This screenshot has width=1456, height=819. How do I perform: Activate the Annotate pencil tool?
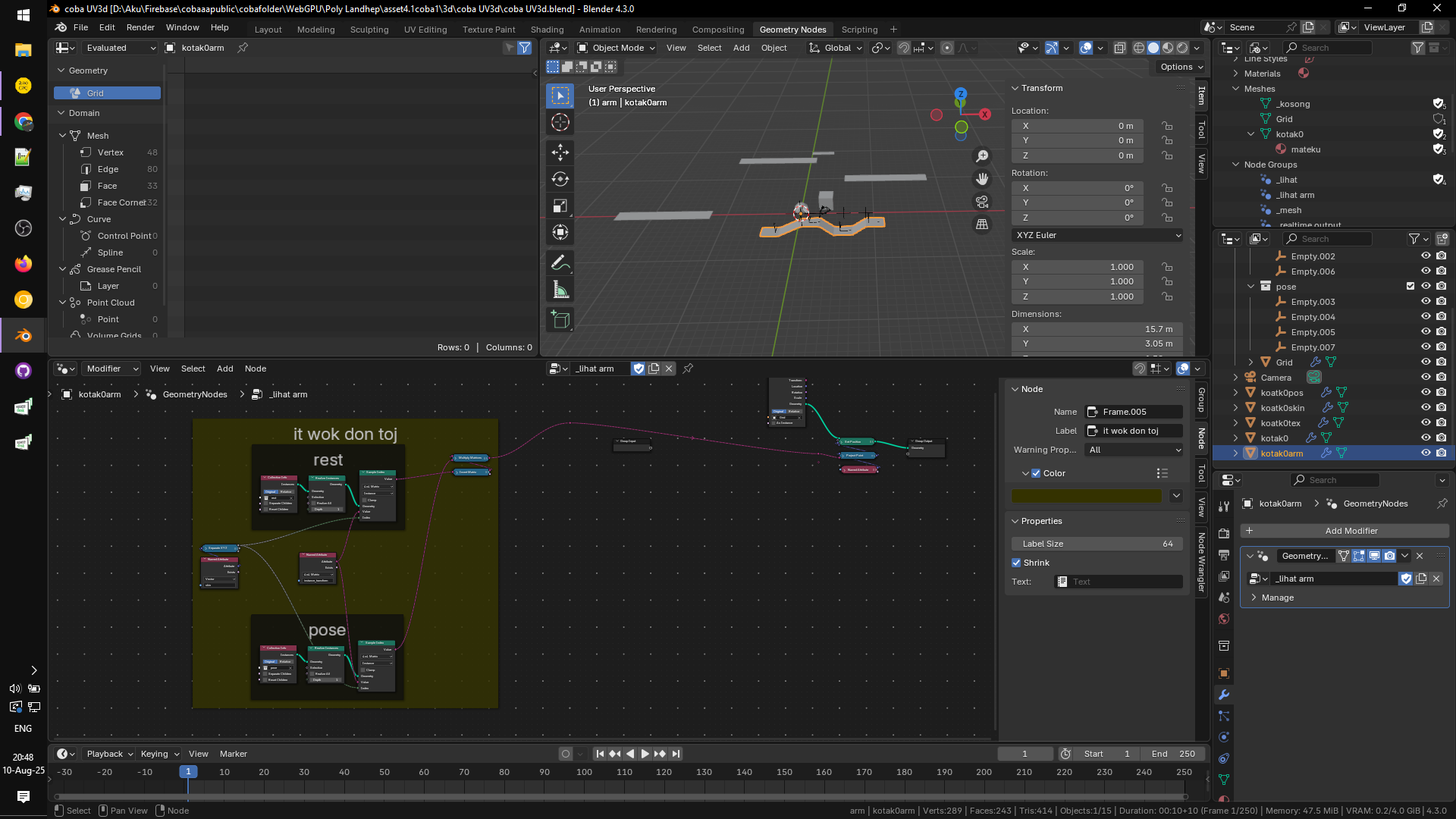560,263
